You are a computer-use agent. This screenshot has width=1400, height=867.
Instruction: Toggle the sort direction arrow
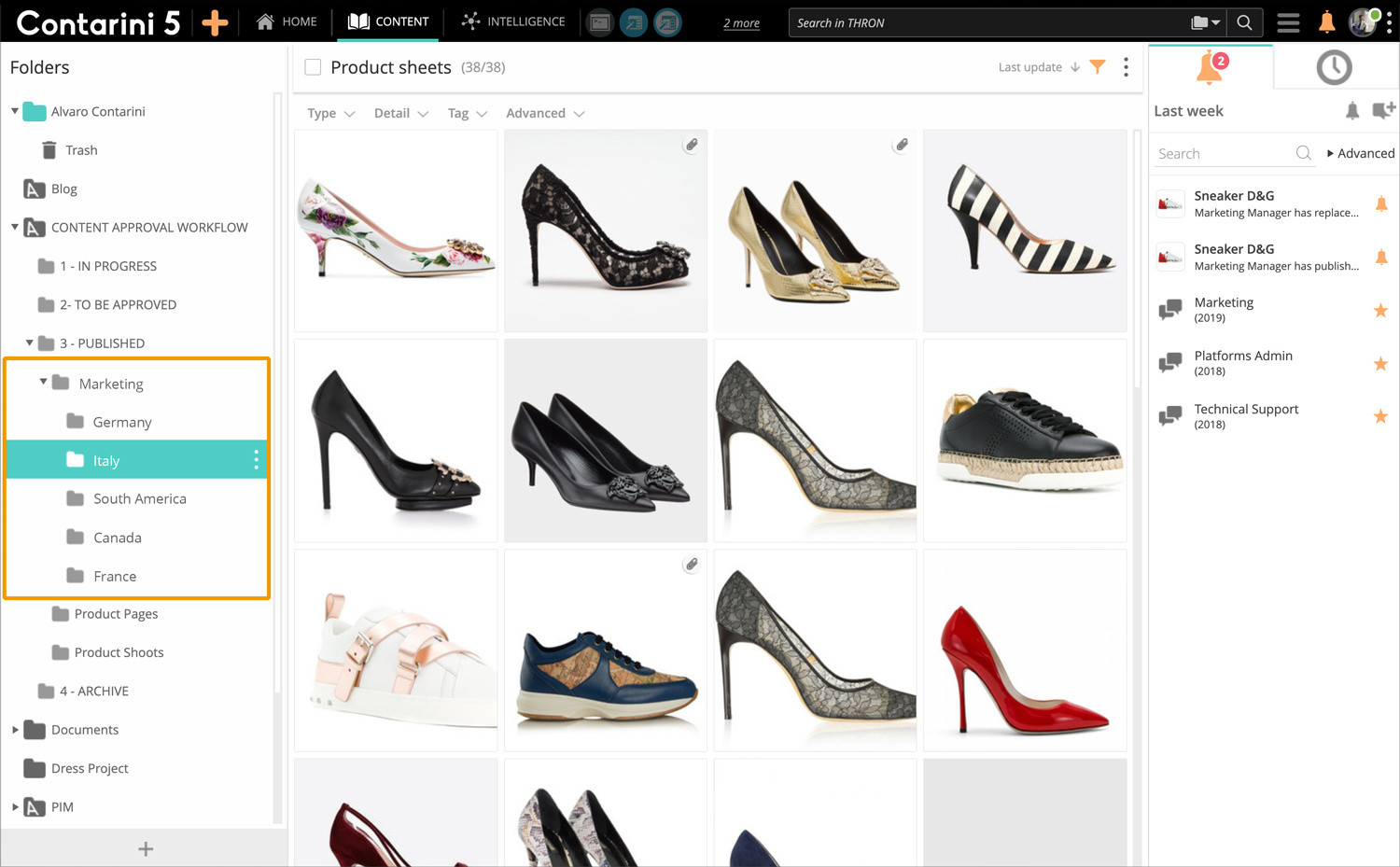pos(1075,67)
